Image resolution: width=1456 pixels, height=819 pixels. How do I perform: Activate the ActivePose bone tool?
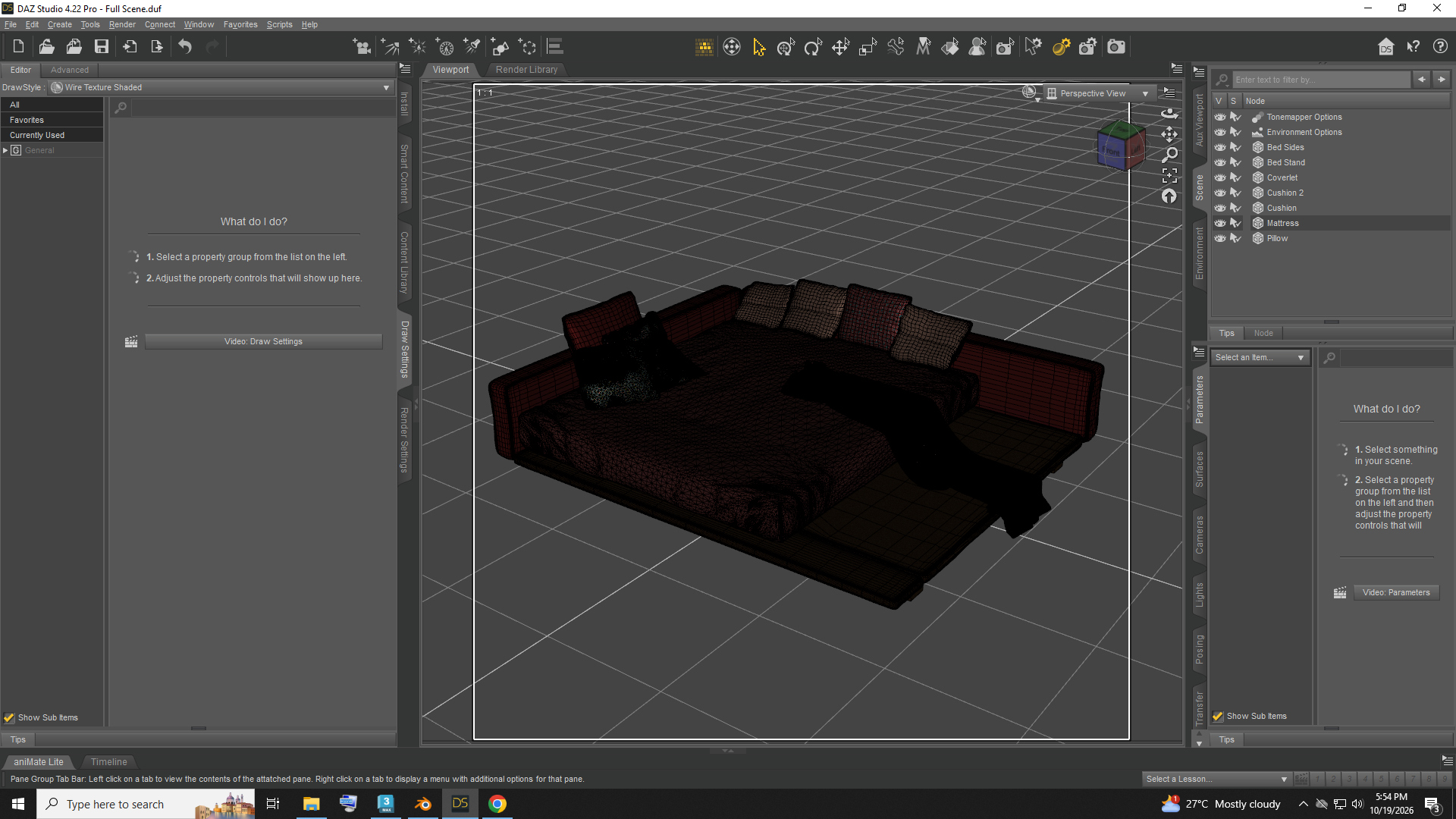pyautogui.click(x=896, y=47)
